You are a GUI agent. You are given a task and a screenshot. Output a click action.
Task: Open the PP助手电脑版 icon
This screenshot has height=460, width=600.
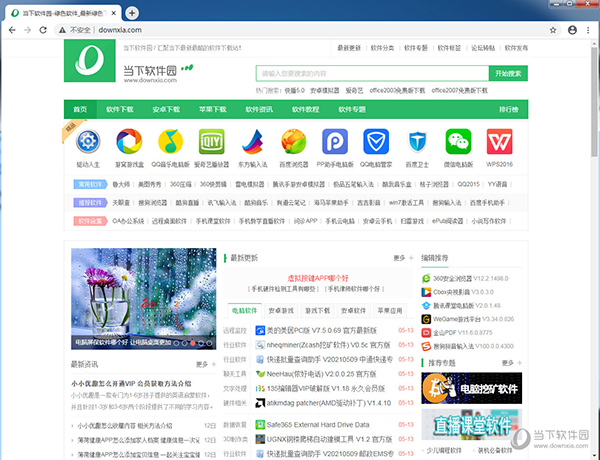tap(335, 141)
